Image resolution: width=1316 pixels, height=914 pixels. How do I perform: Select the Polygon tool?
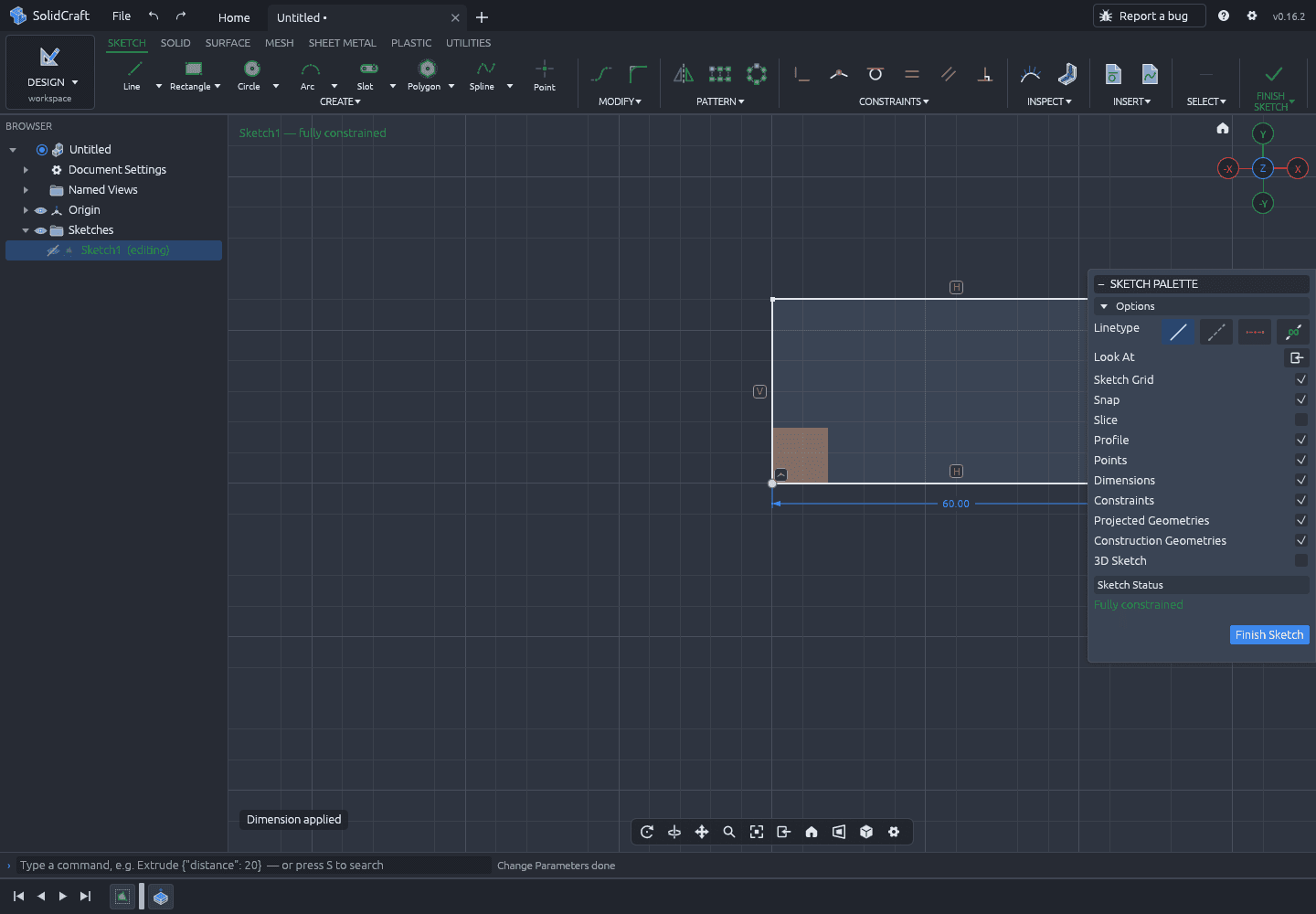pyautogui.click(x=425, y=75)
